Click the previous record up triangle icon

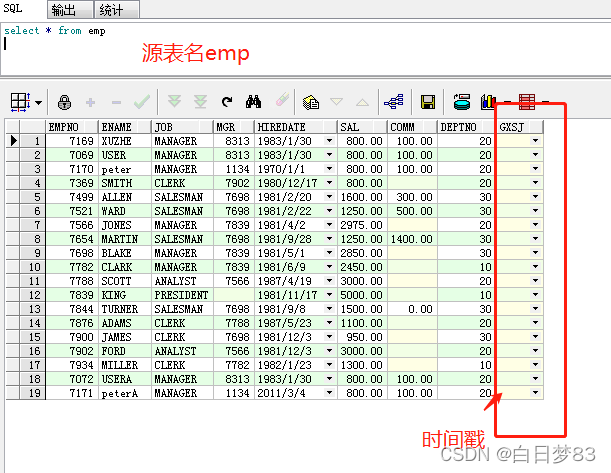point(362,102)
